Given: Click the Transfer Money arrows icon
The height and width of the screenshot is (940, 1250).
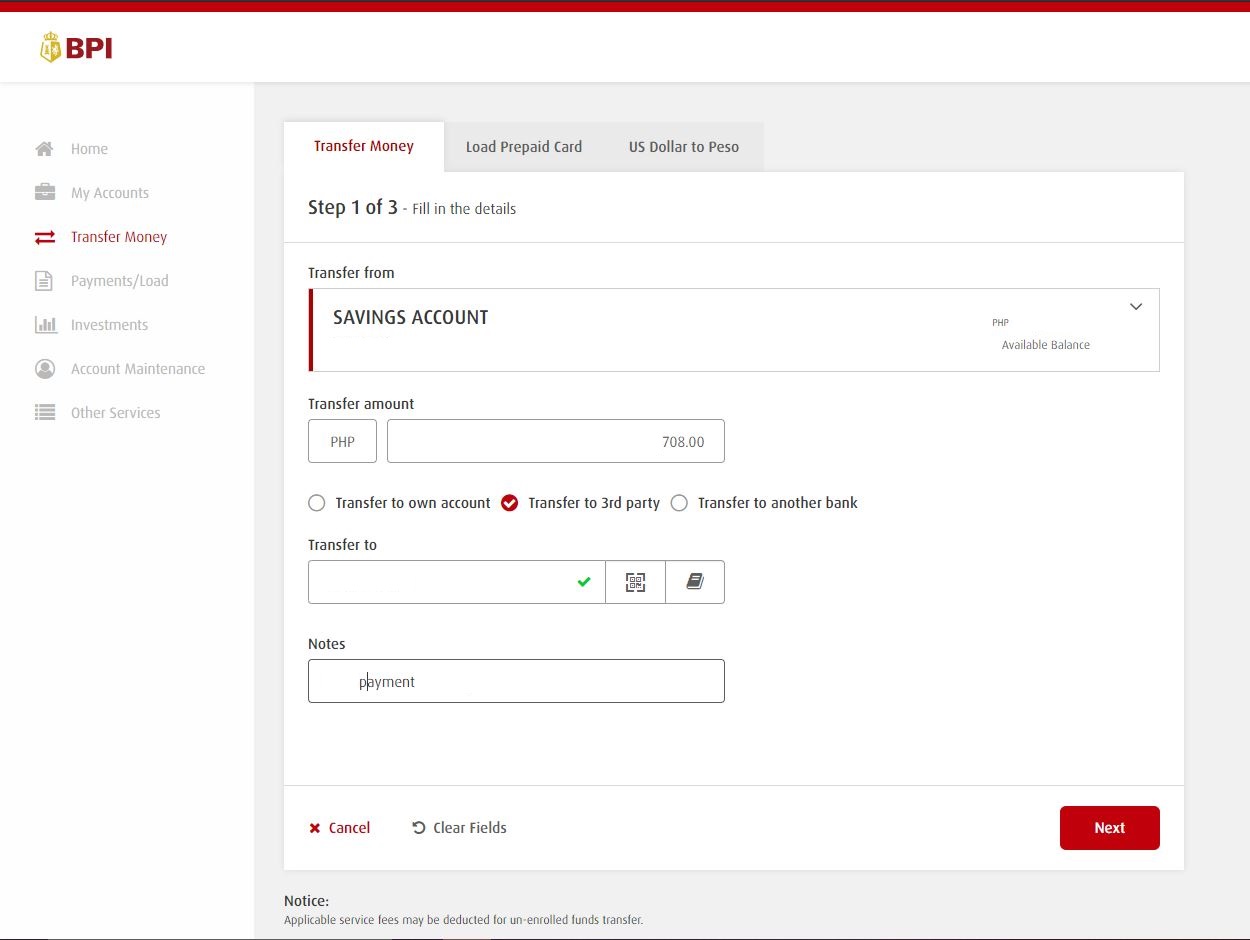Looking at the screenshot, I should (45, 237).
